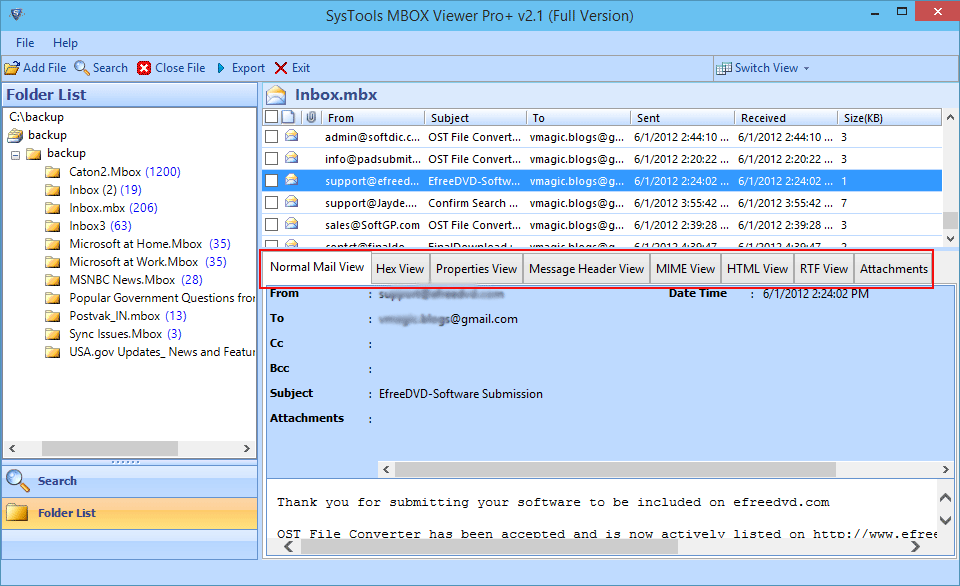Switch to MIME View tab
The image size is (960, 586).
click(685, 269)
